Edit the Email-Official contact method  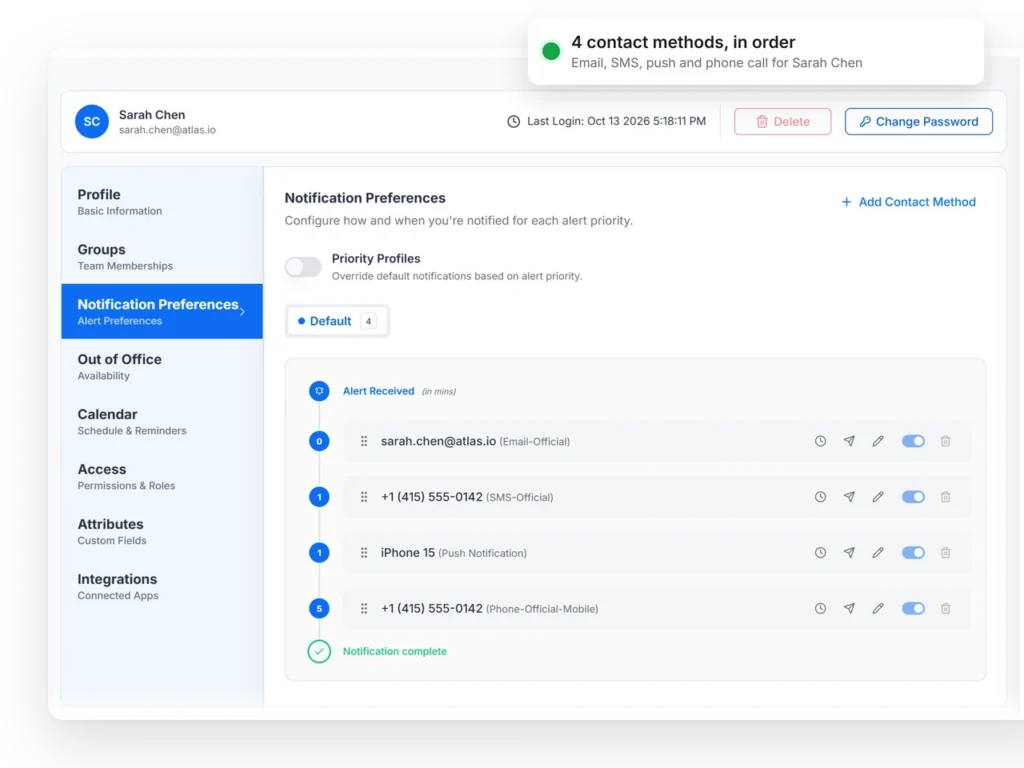(x=878, y=441)
